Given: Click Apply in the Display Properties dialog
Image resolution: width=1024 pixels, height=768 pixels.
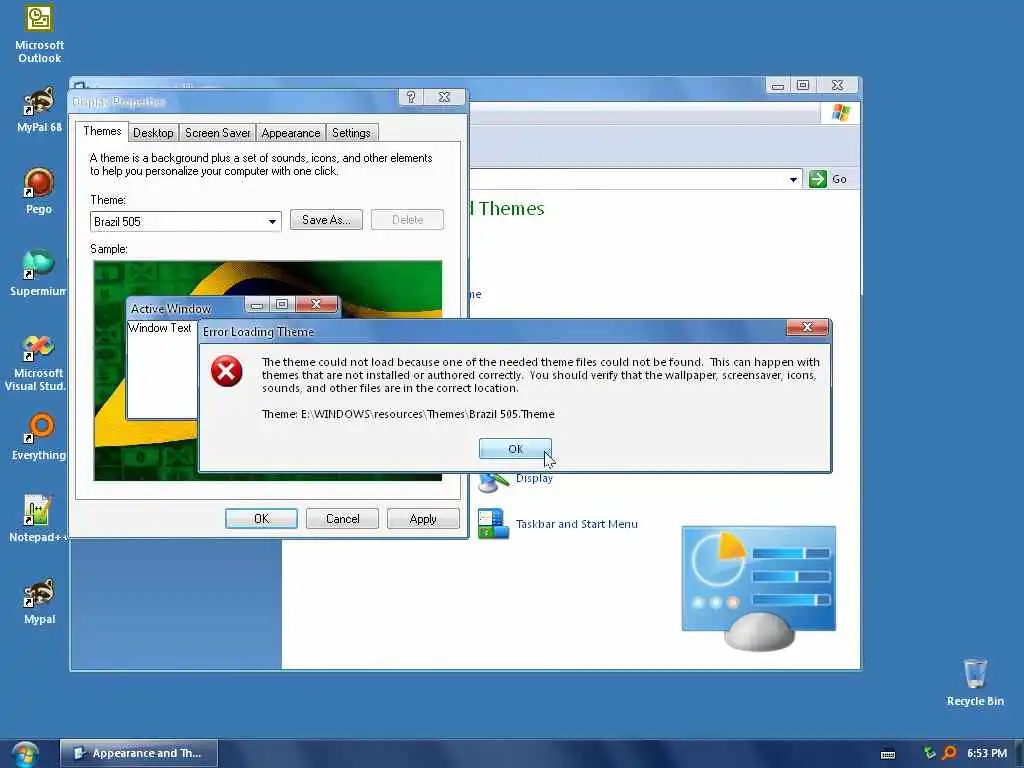Looking at the screenshot, I should coord(423,519).
